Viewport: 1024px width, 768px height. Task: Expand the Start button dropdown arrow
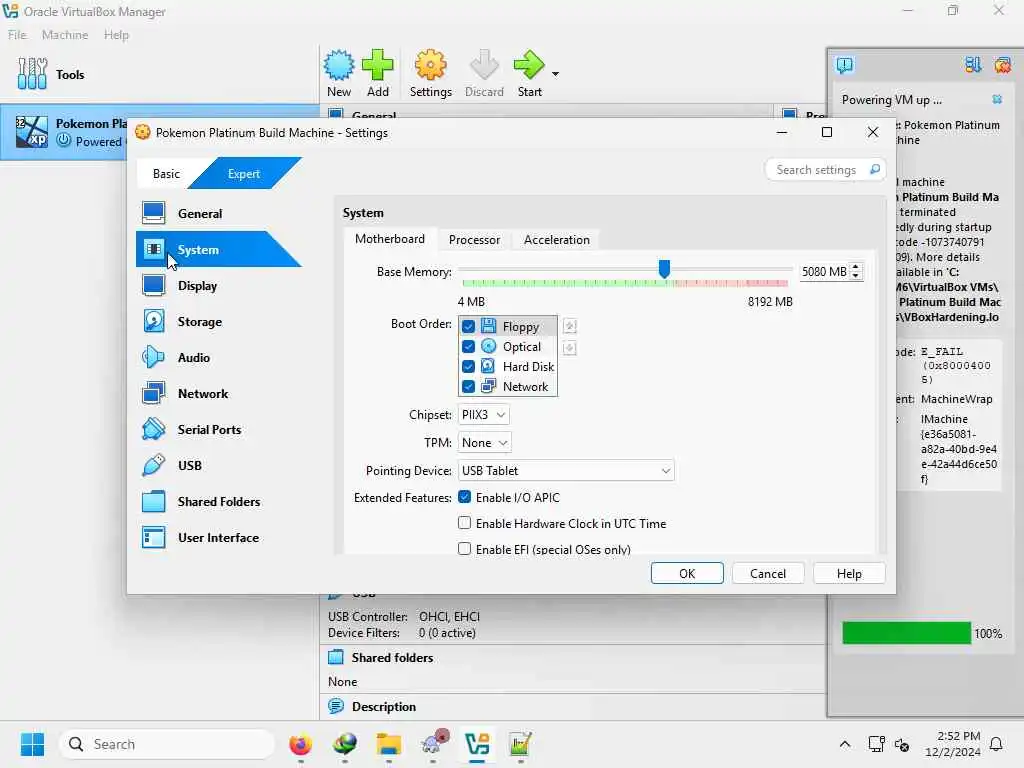[x=555, y=74]
